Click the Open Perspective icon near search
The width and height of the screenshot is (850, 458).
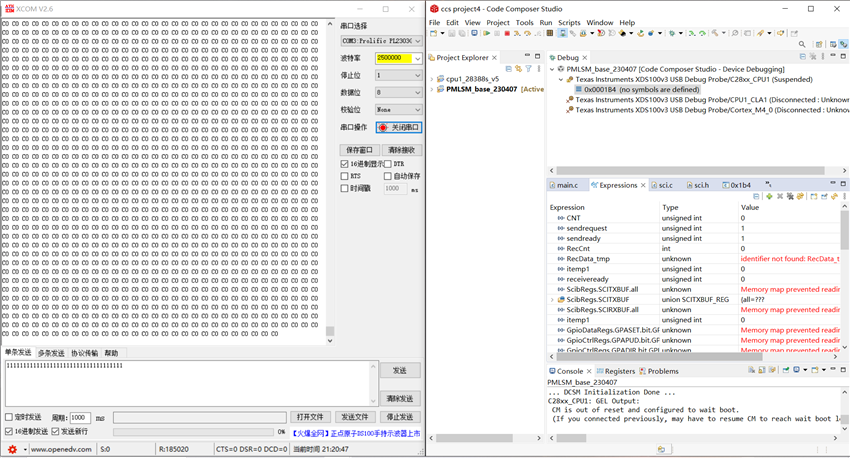(x=819, y=44)
